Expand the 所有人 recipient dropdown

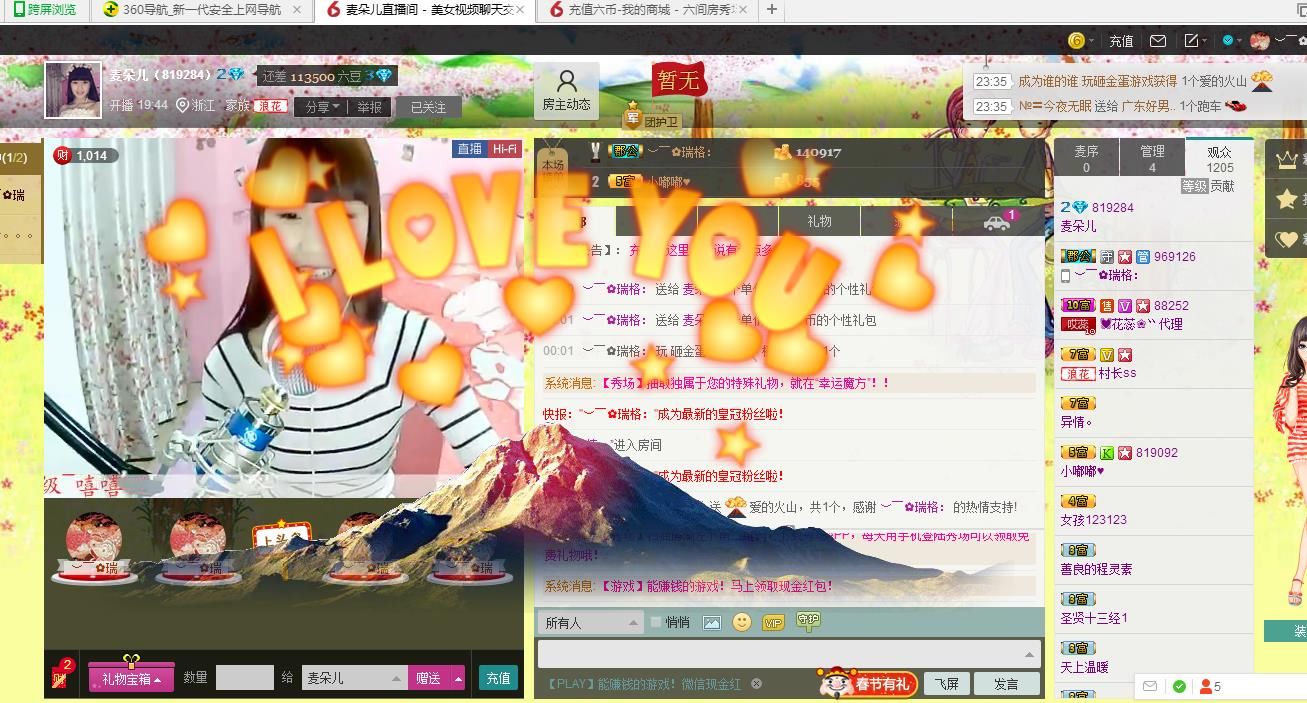(591, 622)
